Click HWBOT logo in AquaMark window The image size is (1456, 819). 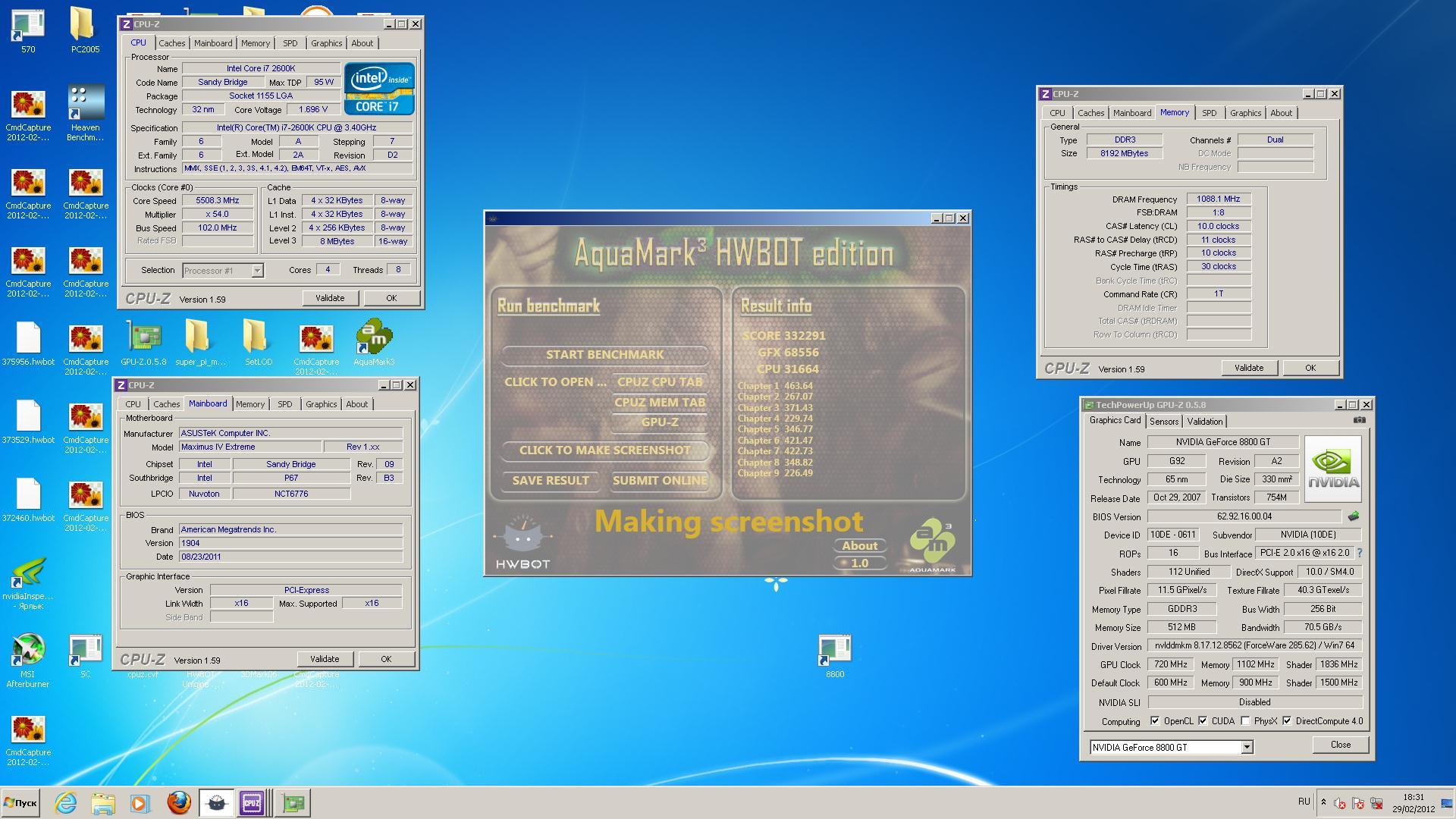(522, 543)
